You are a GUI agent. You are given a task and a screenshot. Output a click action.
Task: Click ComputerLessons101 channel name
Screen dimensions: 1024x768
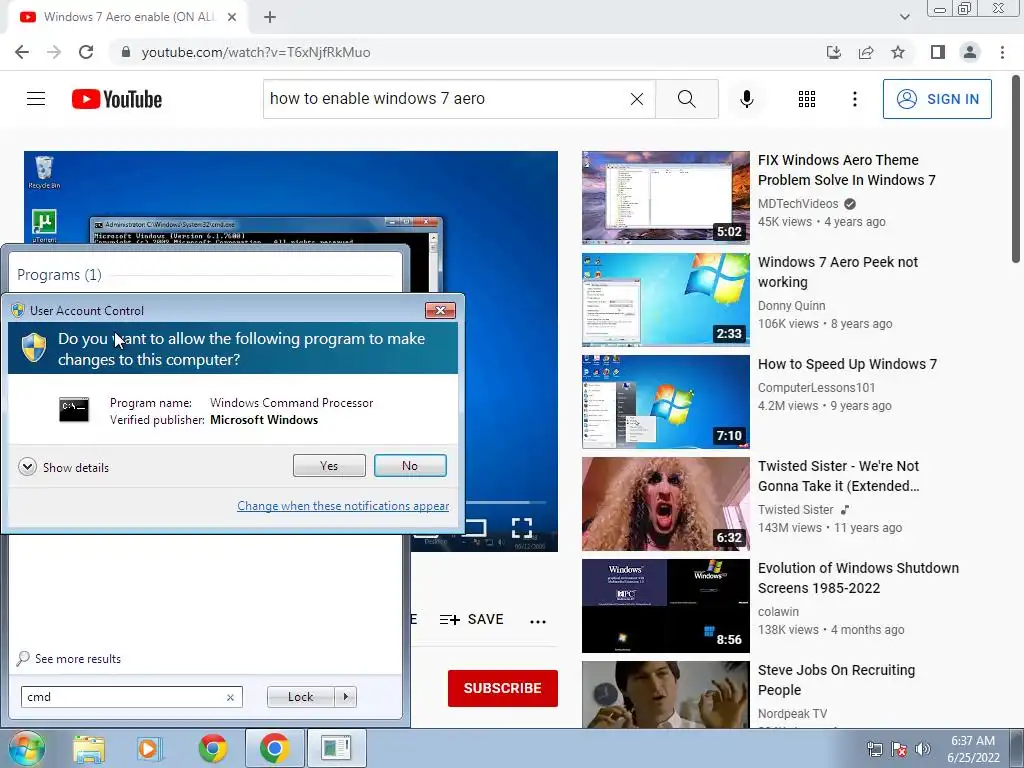[816, 388]
